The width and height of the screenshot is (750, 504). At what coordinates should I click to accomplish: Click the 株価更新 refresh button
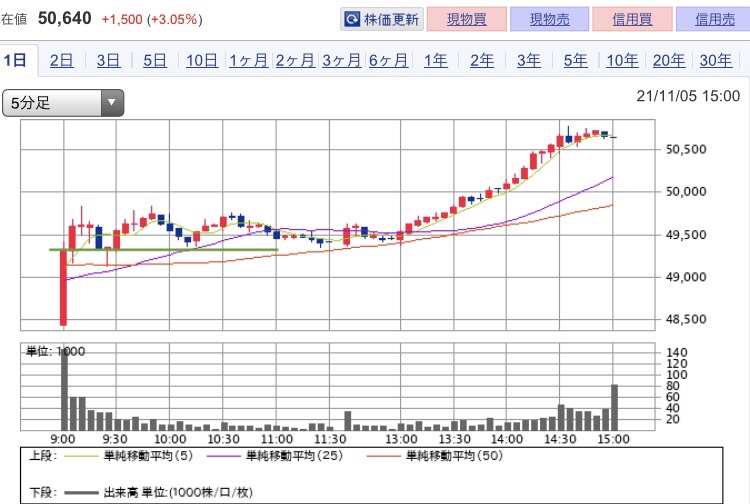coord(382,19)
